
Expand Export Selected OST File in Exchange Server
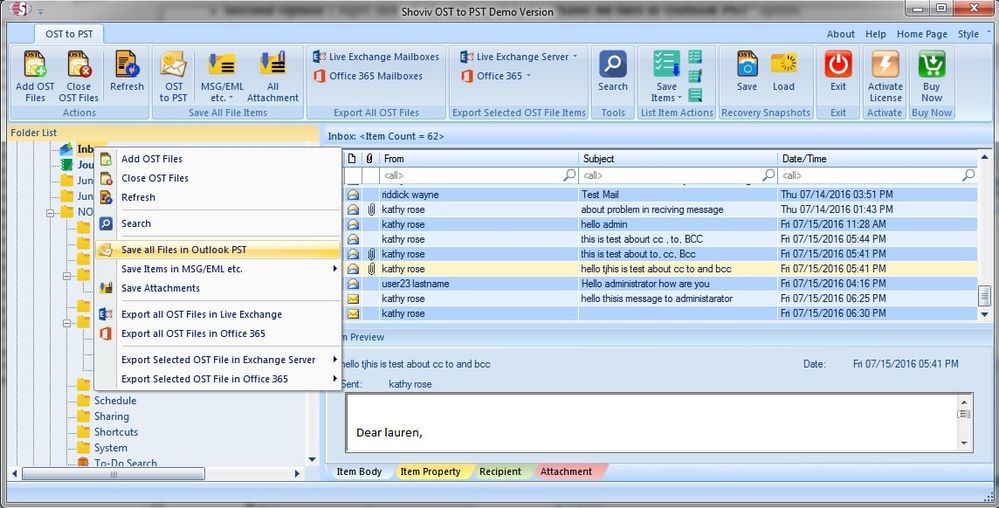pyautogui.click(x=217, y=359)
